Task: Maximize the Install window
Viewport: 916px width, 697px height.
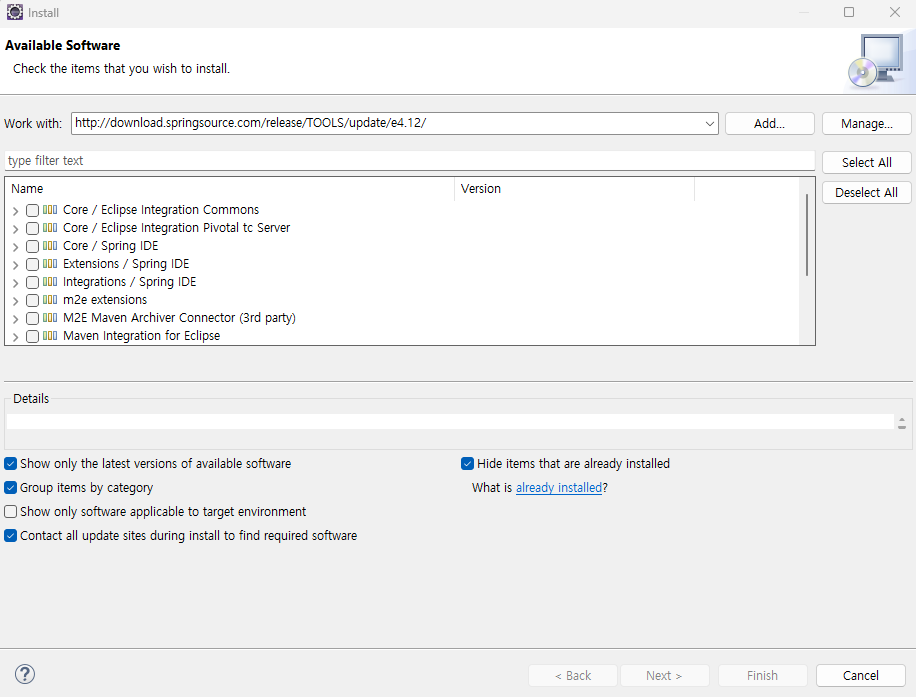Action: click(x=849, y=12)
